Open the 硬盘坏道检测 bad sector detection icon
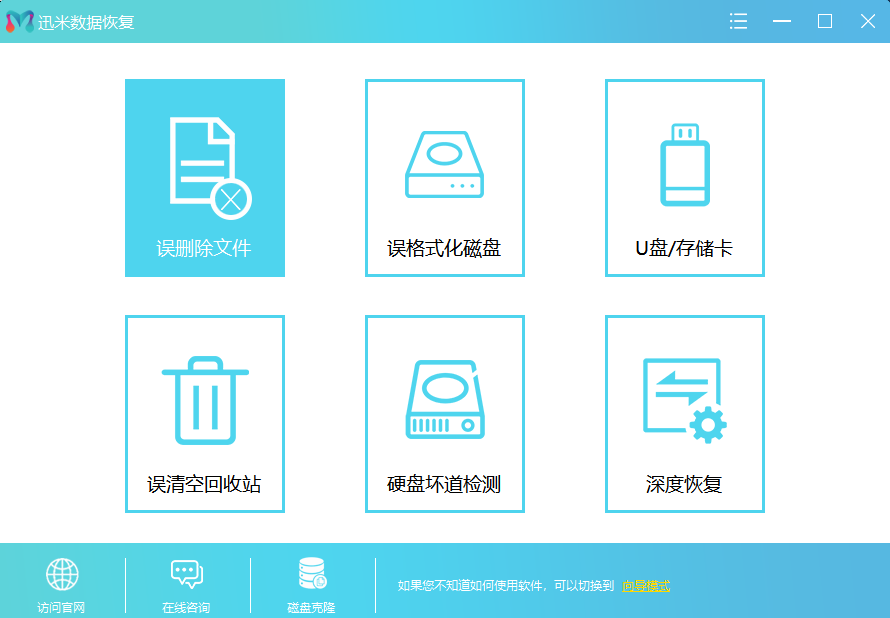The image size is (890, 618). 444,400
